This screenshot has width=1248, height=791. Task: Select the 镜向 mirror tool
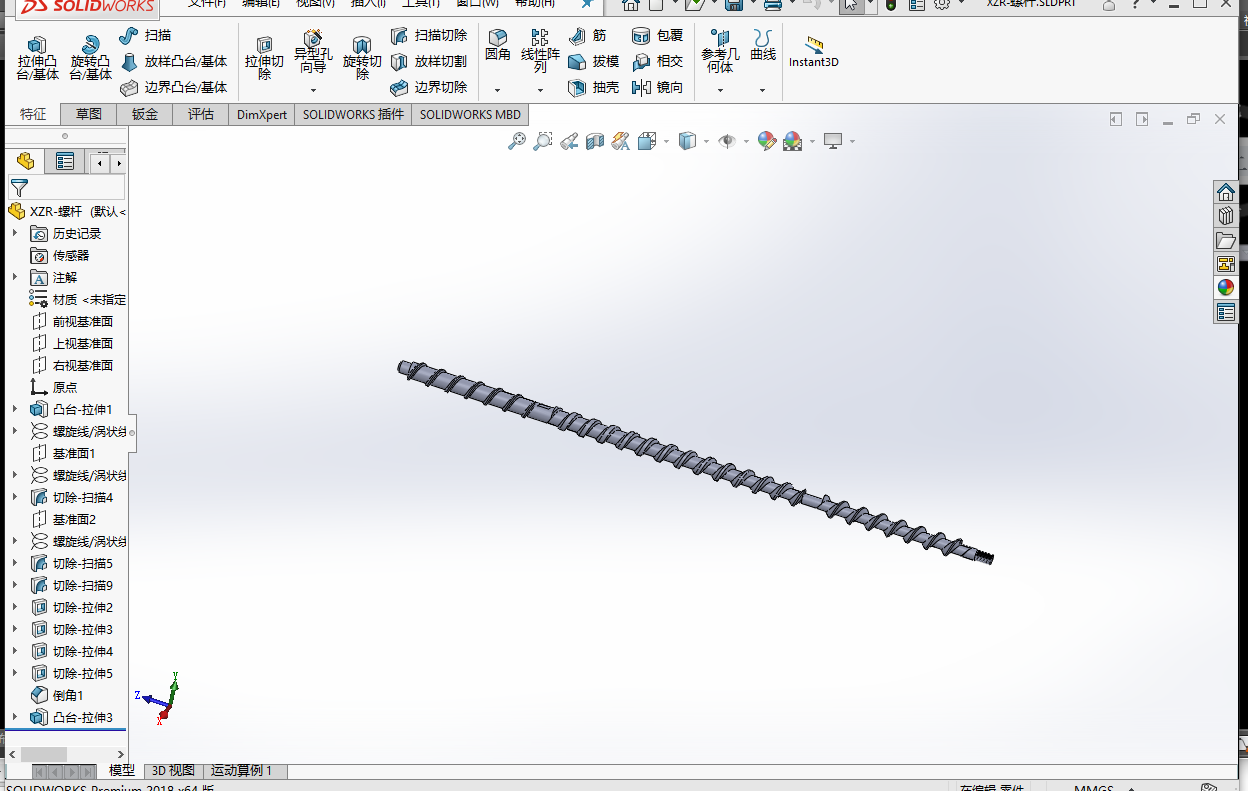(x=658, y=88)
